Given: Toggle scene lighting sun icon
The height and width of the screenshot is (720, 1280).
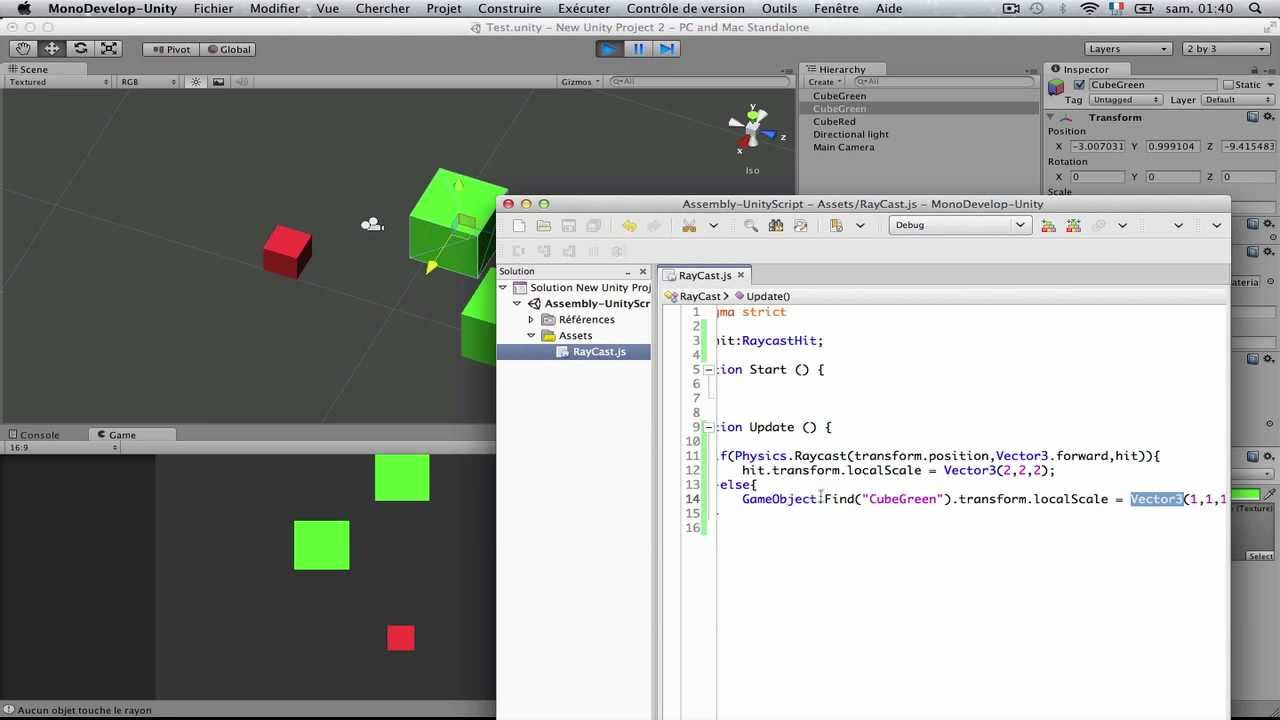Looking at the screenshot, I should pyautogui.click(x=196, y=82).
